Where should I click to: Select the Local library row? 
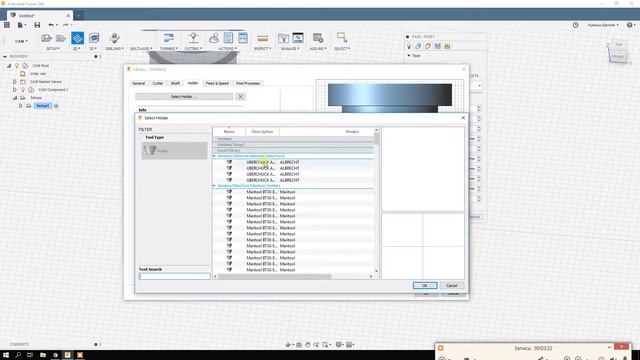coord(293,150)
